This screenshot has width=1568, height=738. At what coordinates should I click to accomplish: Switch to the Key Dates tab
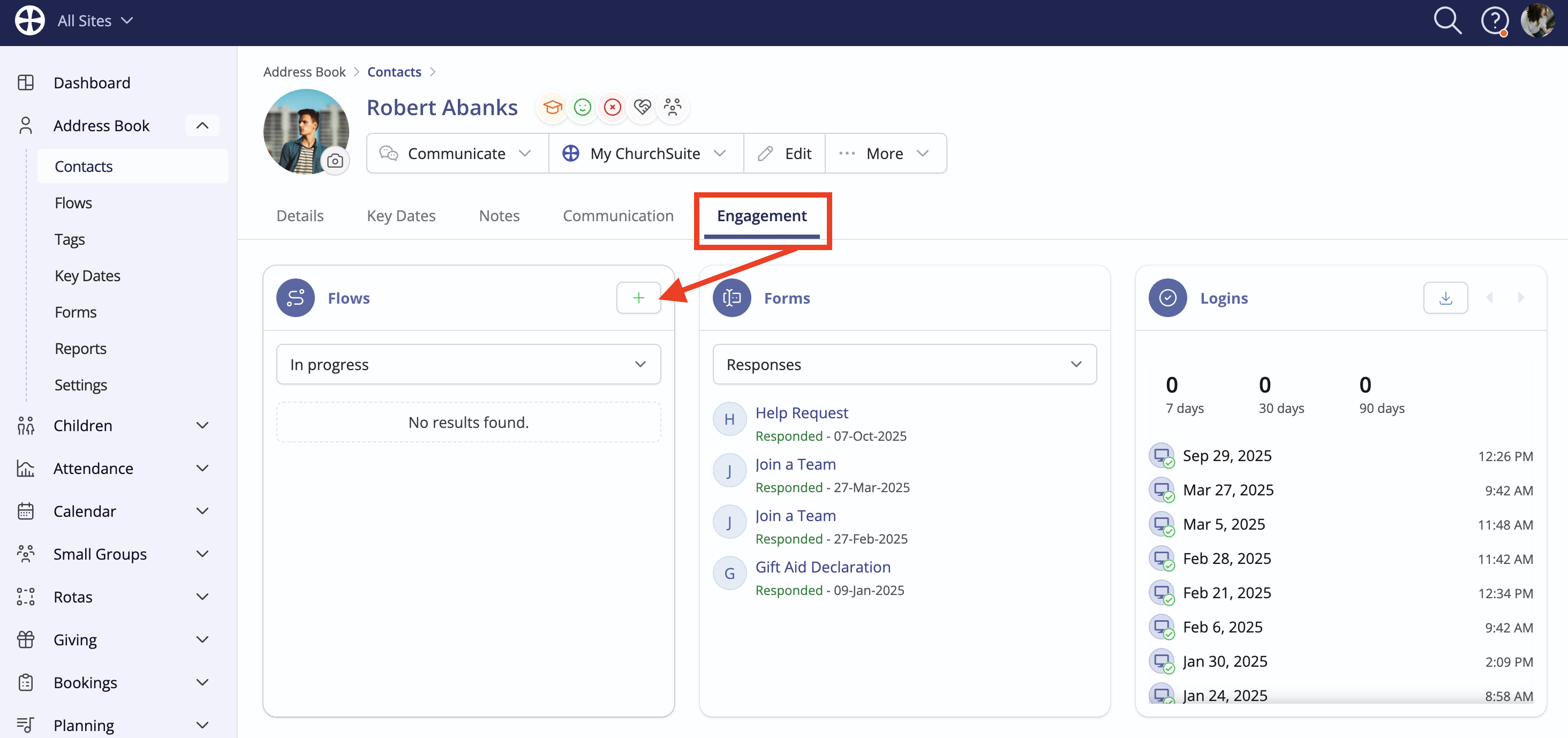pos(401,215)
